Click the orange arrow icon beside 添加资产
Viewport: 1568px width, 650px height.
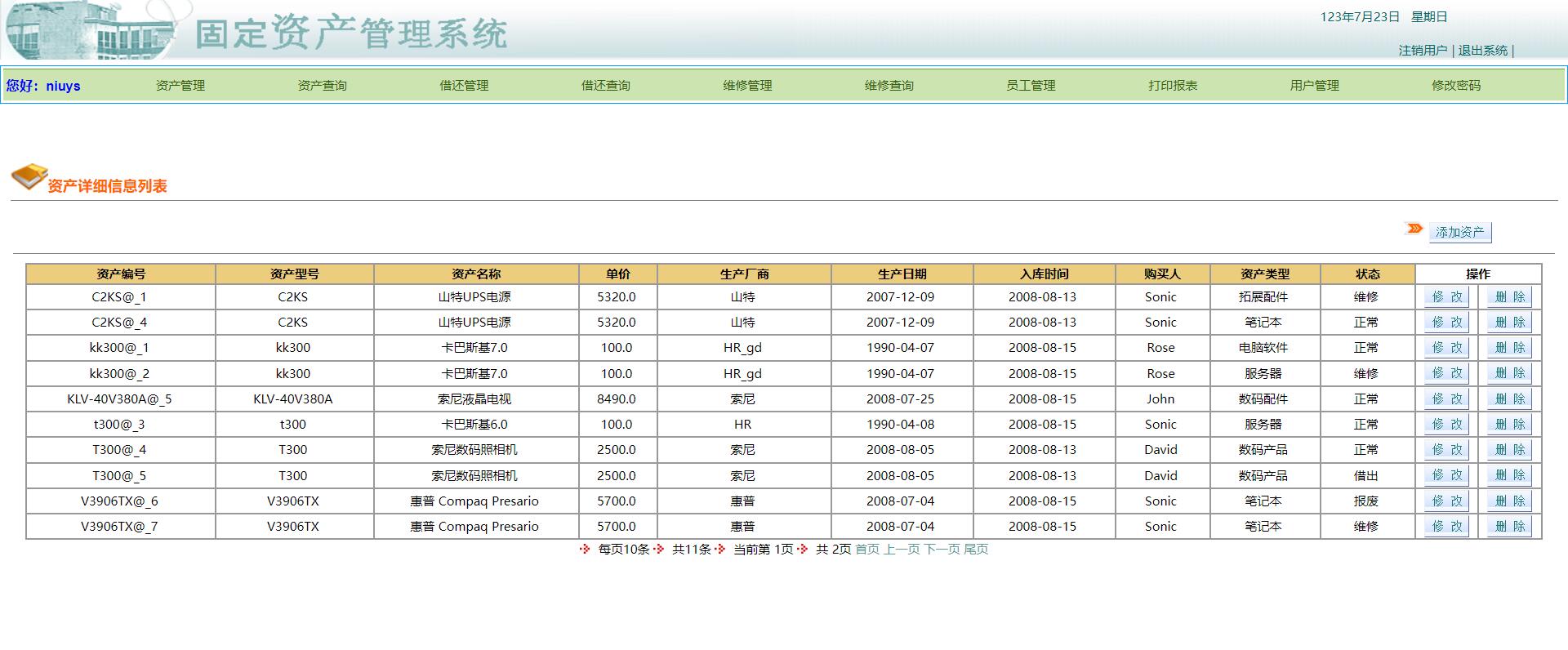pyautogui.click(x=1414, y=229)
